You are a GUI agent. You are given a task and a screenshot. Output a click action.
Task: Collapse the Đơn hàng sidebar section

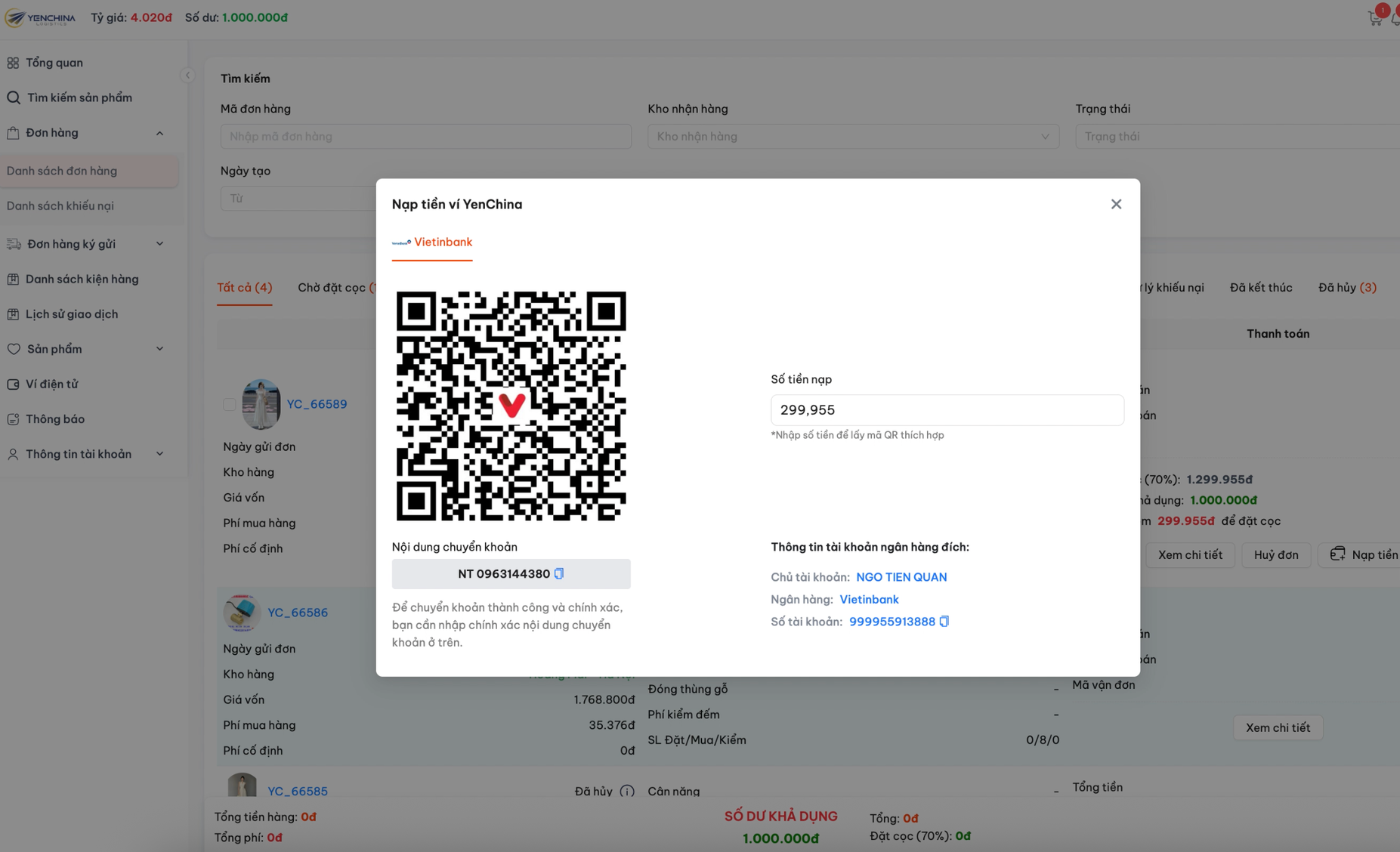click(159, 133)
